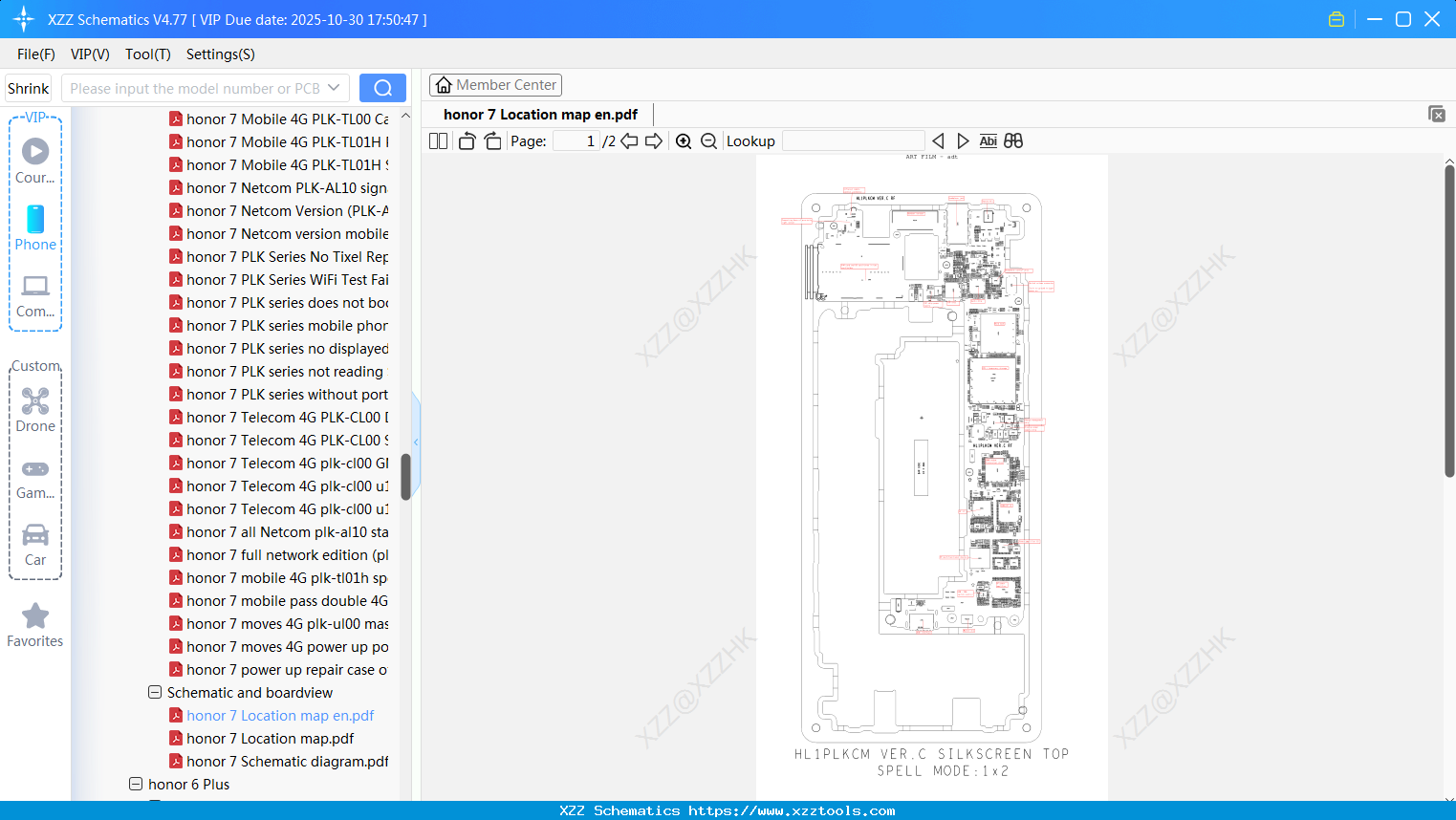The width and height of the screenshot is (1456, 820).
Task: Find previous lookup result triangle
Action: coord(938,140)
